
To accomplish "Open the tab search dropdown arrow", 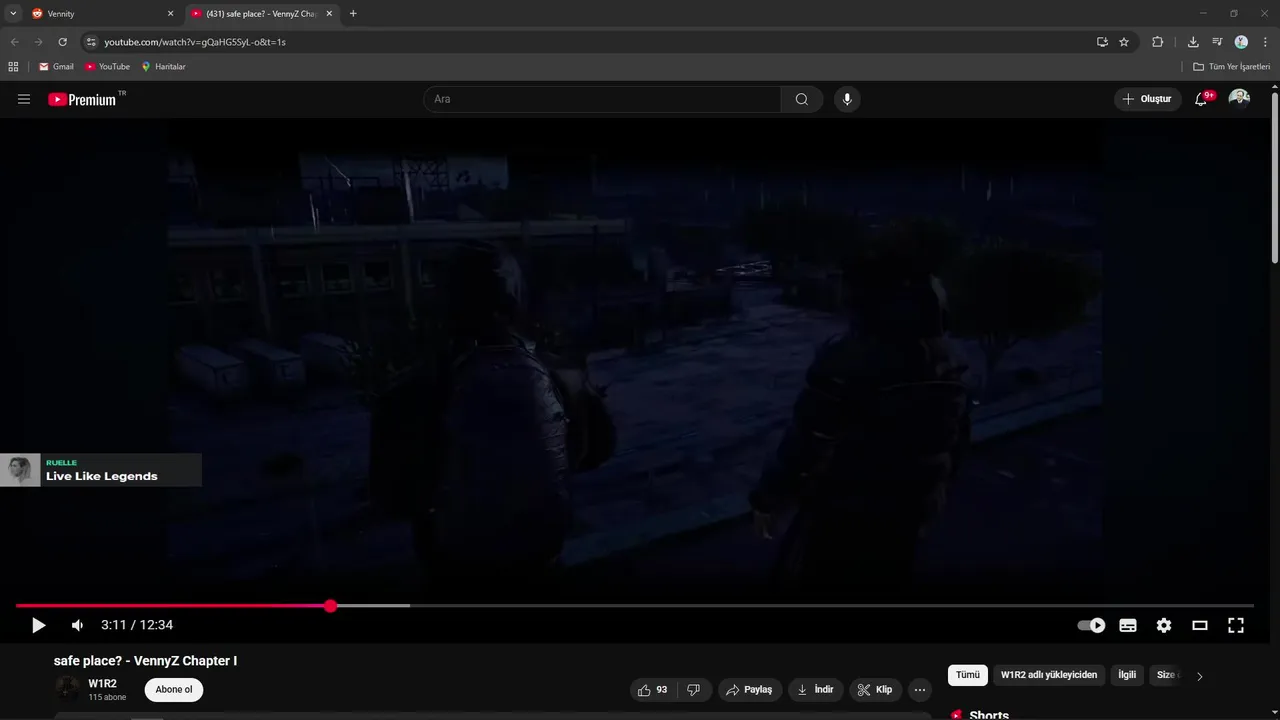I will click(x=13, y=14).
